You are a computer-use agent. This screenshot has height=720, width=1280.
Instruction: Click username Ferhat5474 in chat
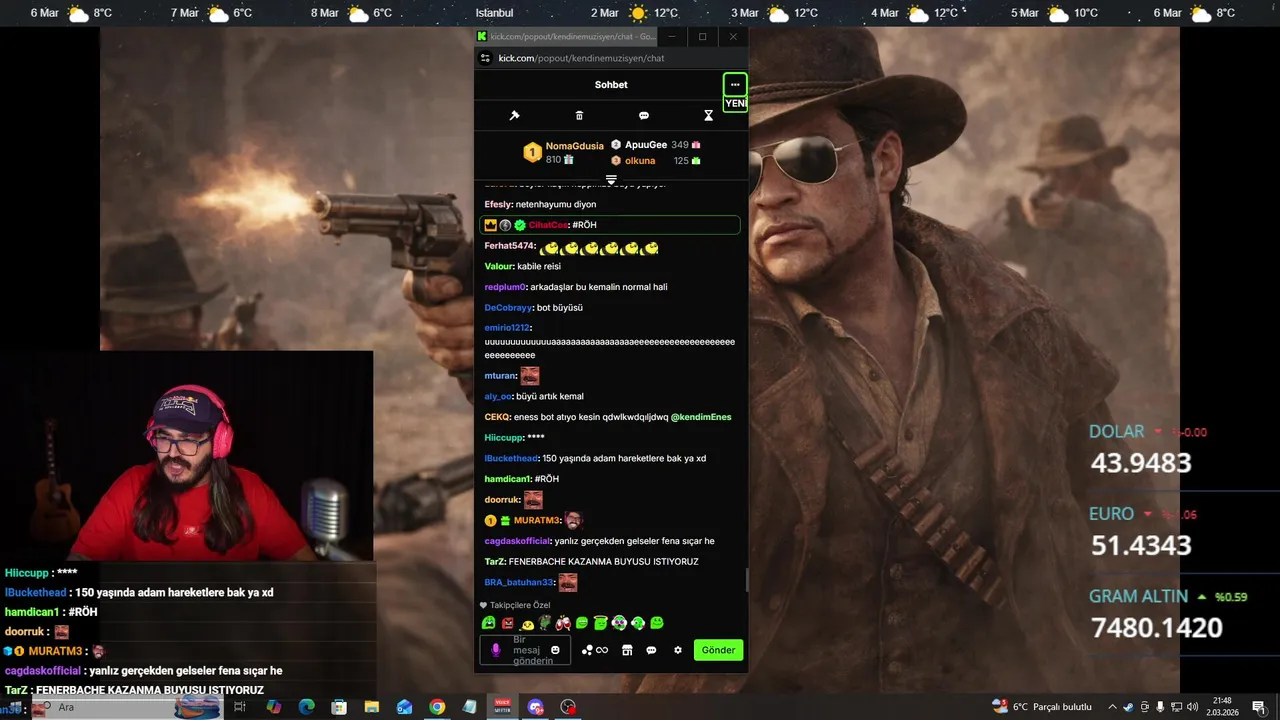pyautogui.click(x=510, y=246)
